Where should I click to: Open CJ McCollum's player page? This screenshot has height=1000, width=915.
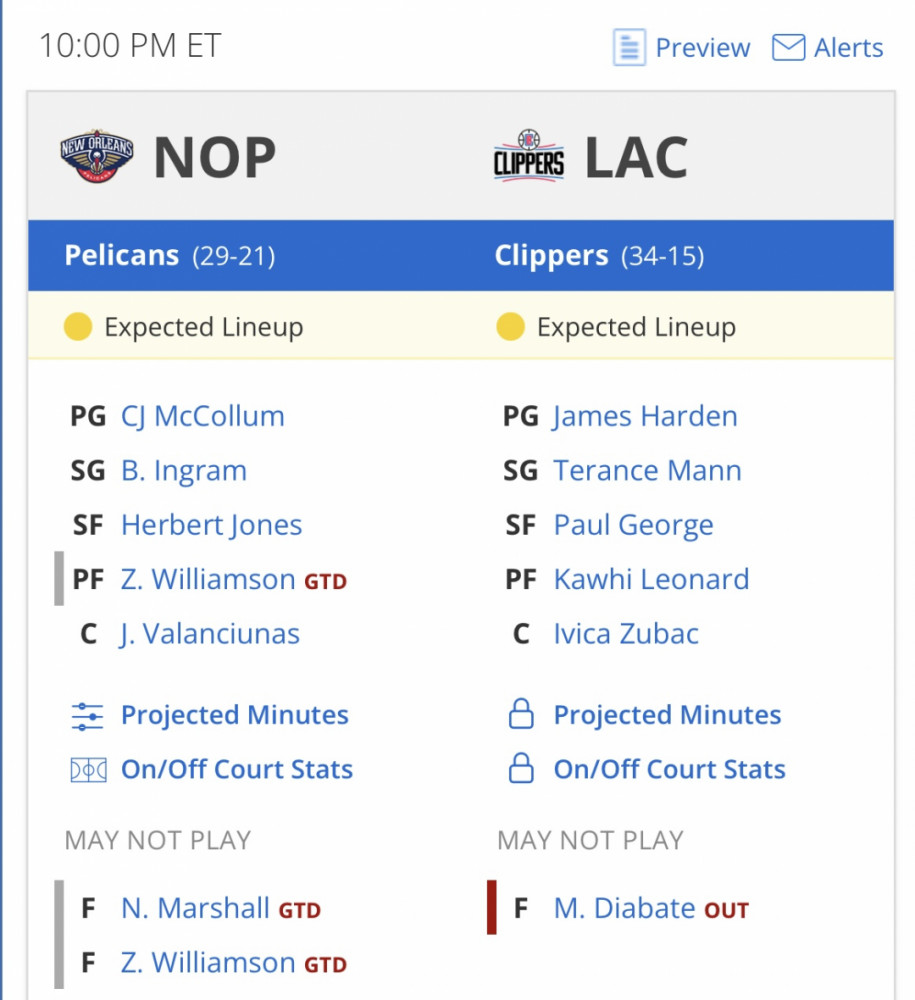pyautogui.click(x=203, y=416)
